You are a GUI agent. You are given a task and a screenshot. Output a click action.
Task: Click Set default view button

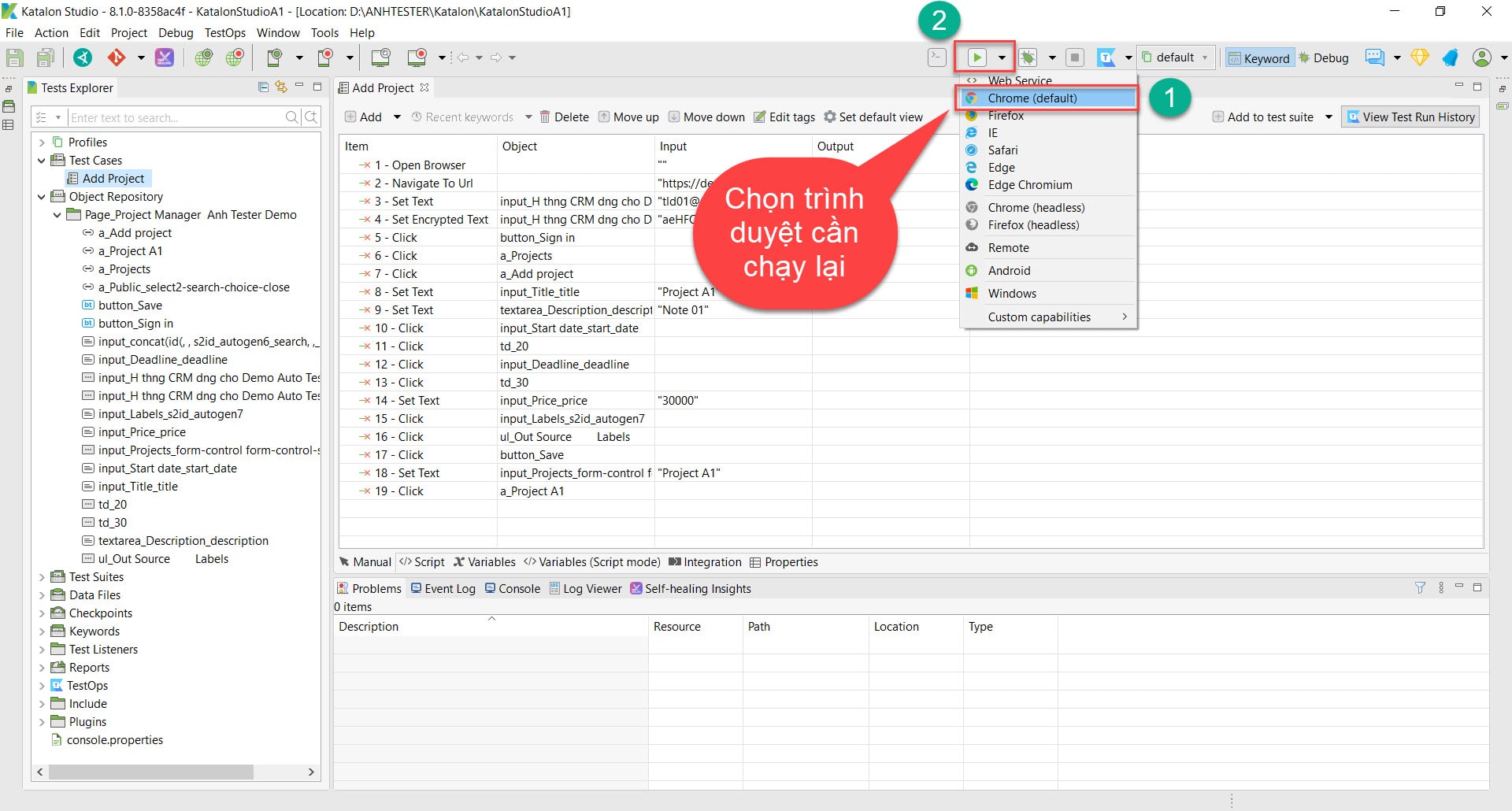click(873, 117)
